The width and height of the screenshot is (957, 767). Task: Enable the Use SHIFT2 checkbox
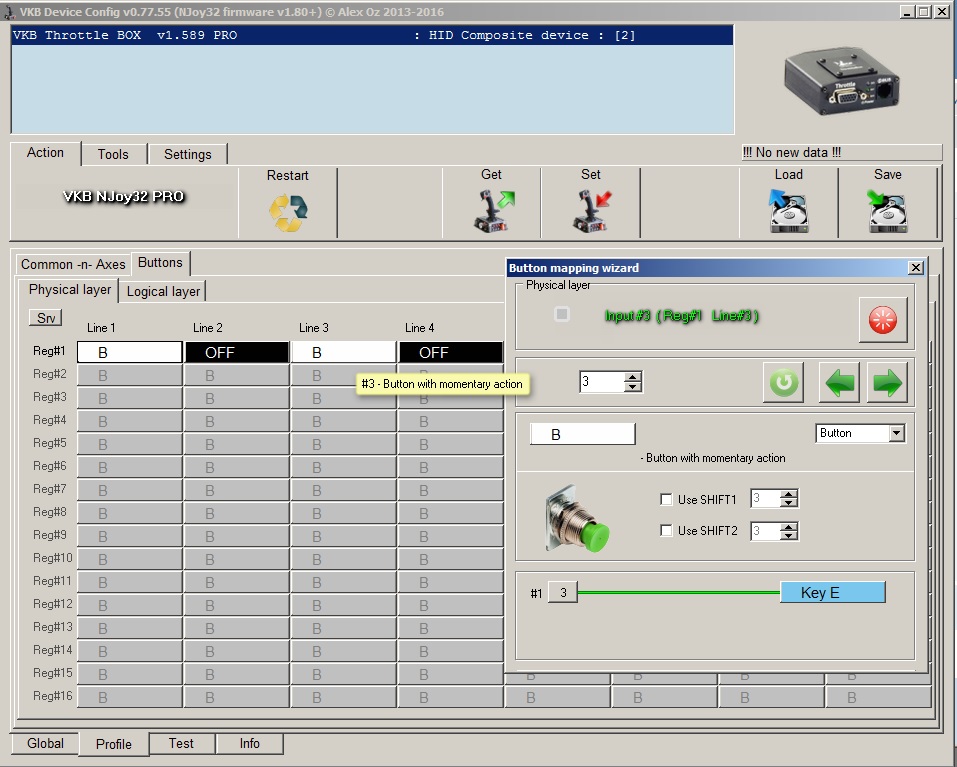(x=667, y=531)
